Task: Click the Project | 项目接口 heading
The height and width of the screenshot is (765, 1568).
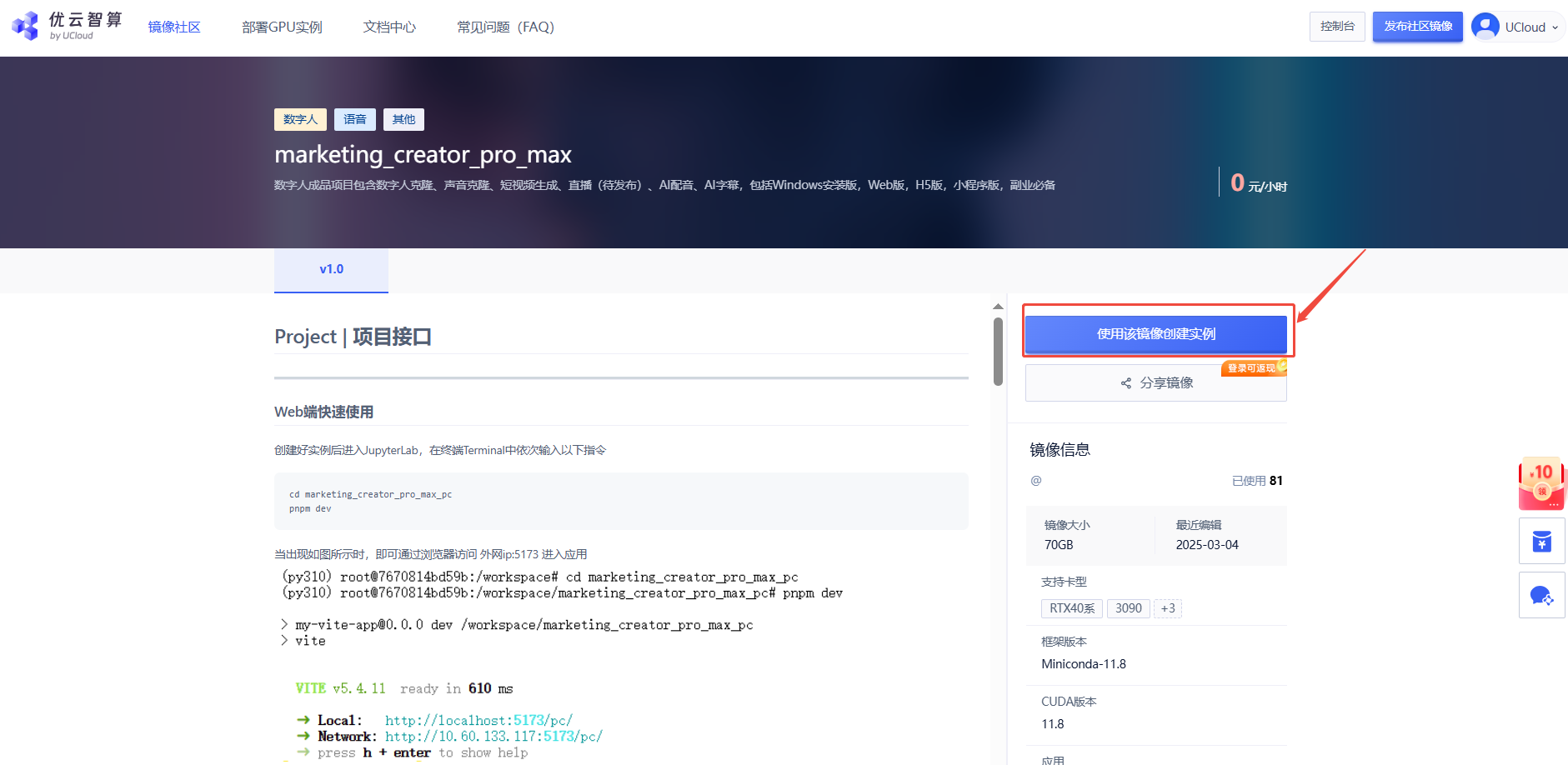Action: (353, 337)
